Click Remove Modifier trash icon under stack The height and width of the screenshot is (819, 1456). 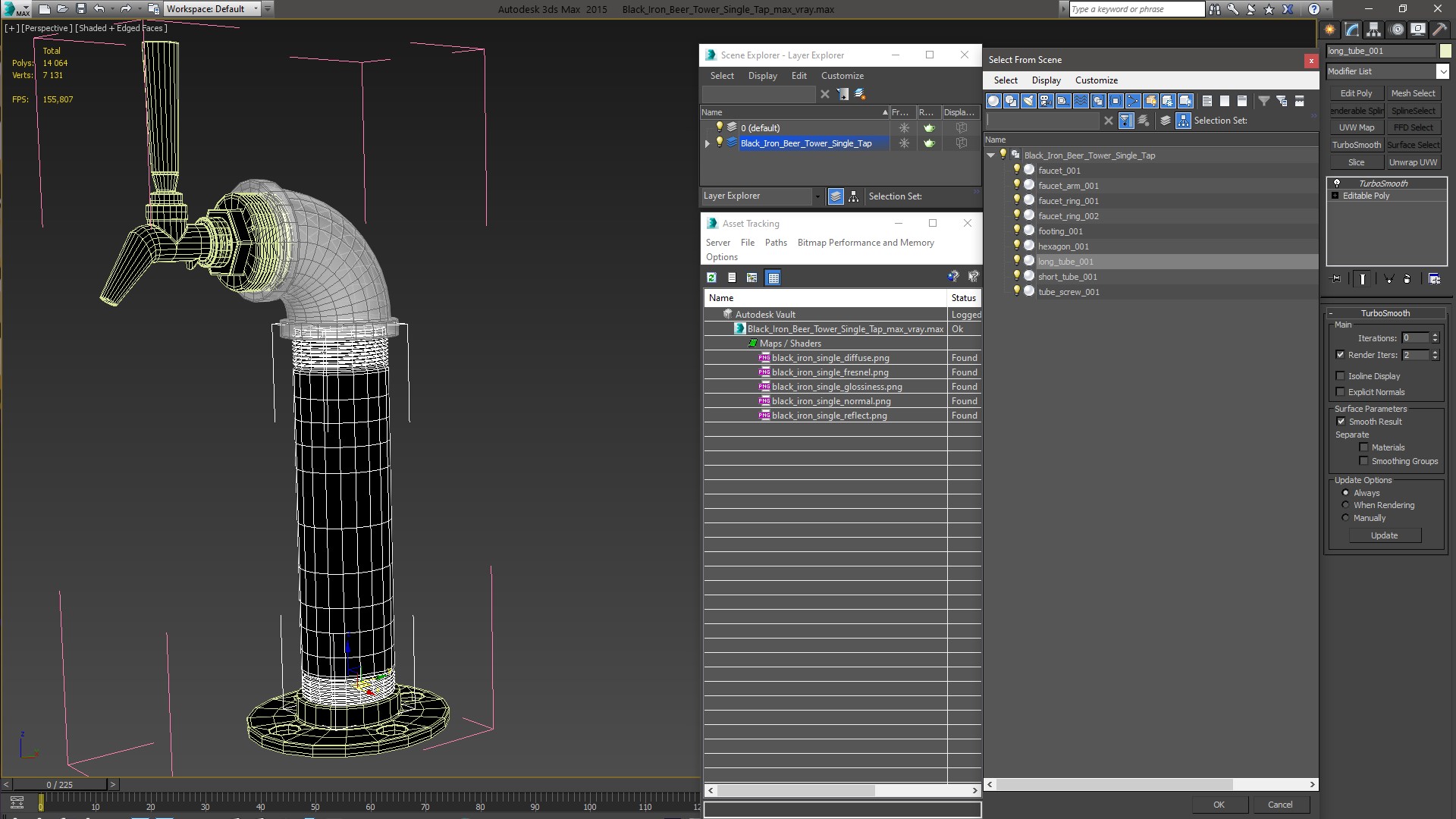pyautogui.click(x=1407, y=279)
